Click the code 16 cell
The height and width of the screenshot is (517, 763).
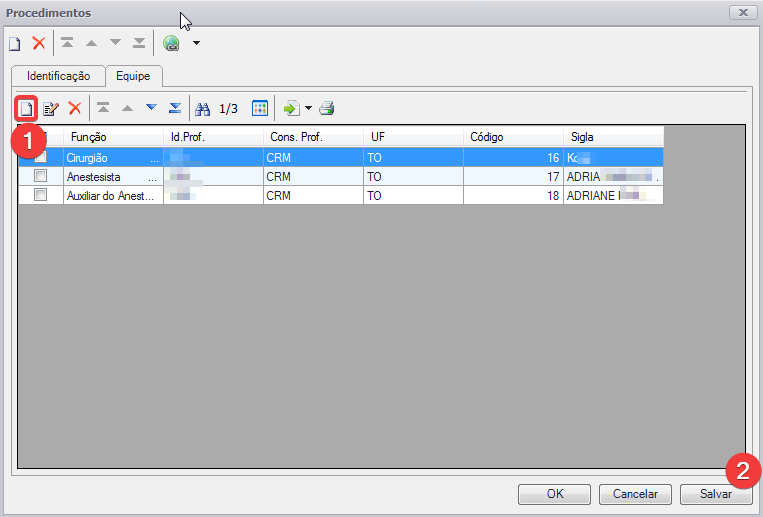click(x=513, y=158)
